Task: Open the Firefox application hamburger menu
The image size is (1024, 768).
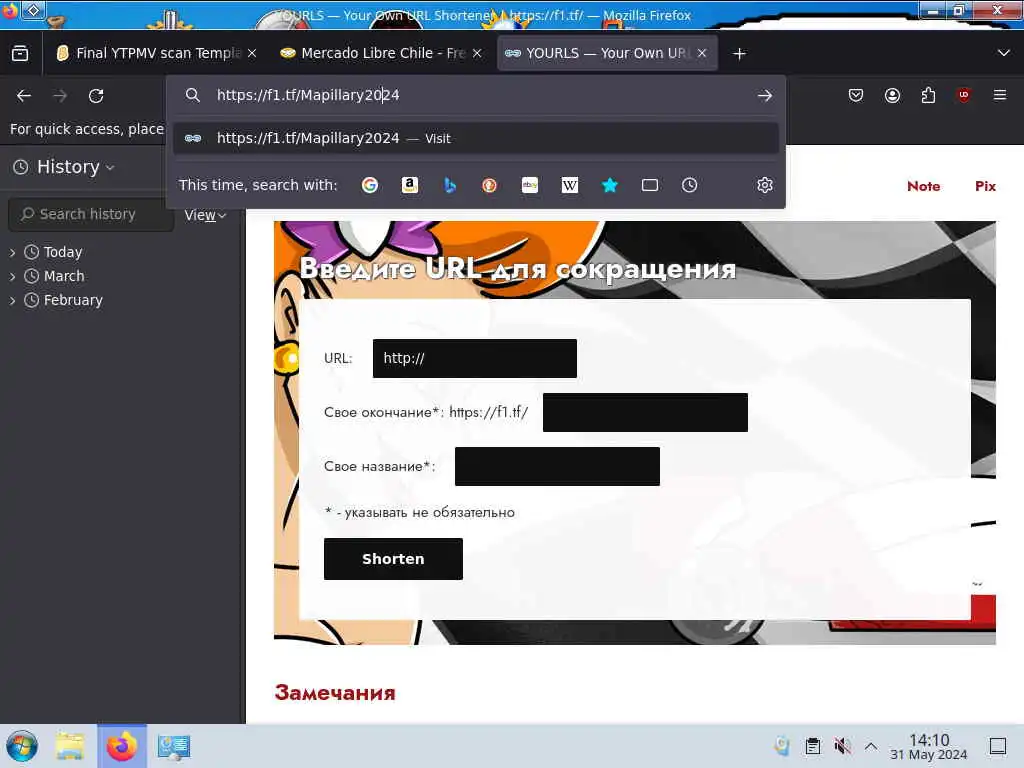Action: coord(1000,95)
